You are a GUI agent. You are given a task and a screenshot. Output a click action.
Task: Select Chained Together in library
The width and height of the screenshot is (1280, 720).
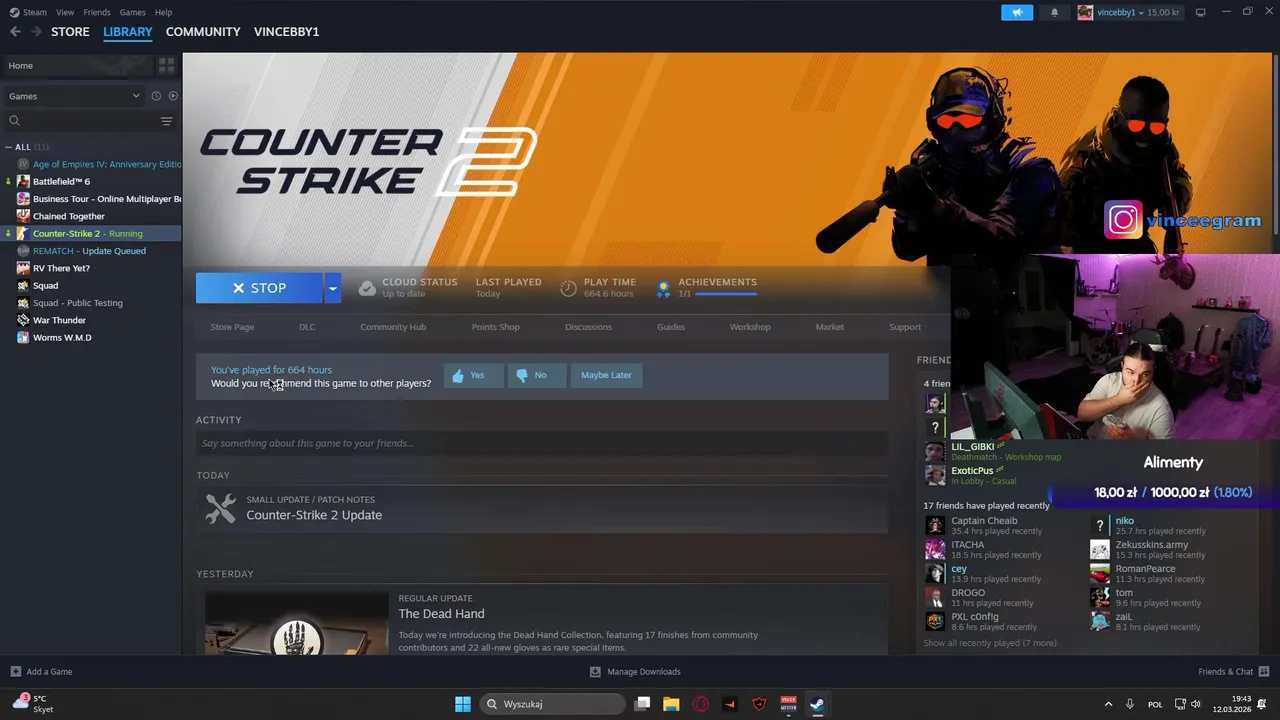[x=69, y=216]
